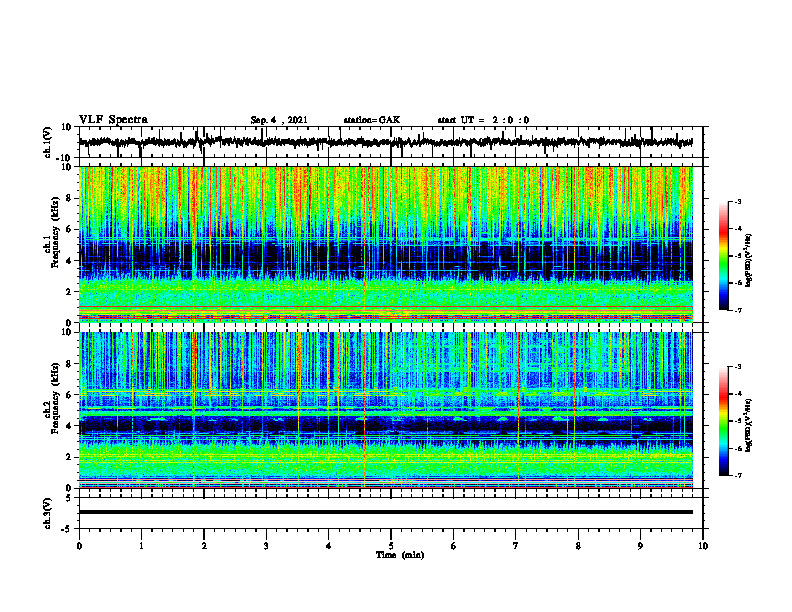This screenshot has width=792, height=612.
Task: Select the "start UT = 2:0:0" label
Action: [483, 120]
